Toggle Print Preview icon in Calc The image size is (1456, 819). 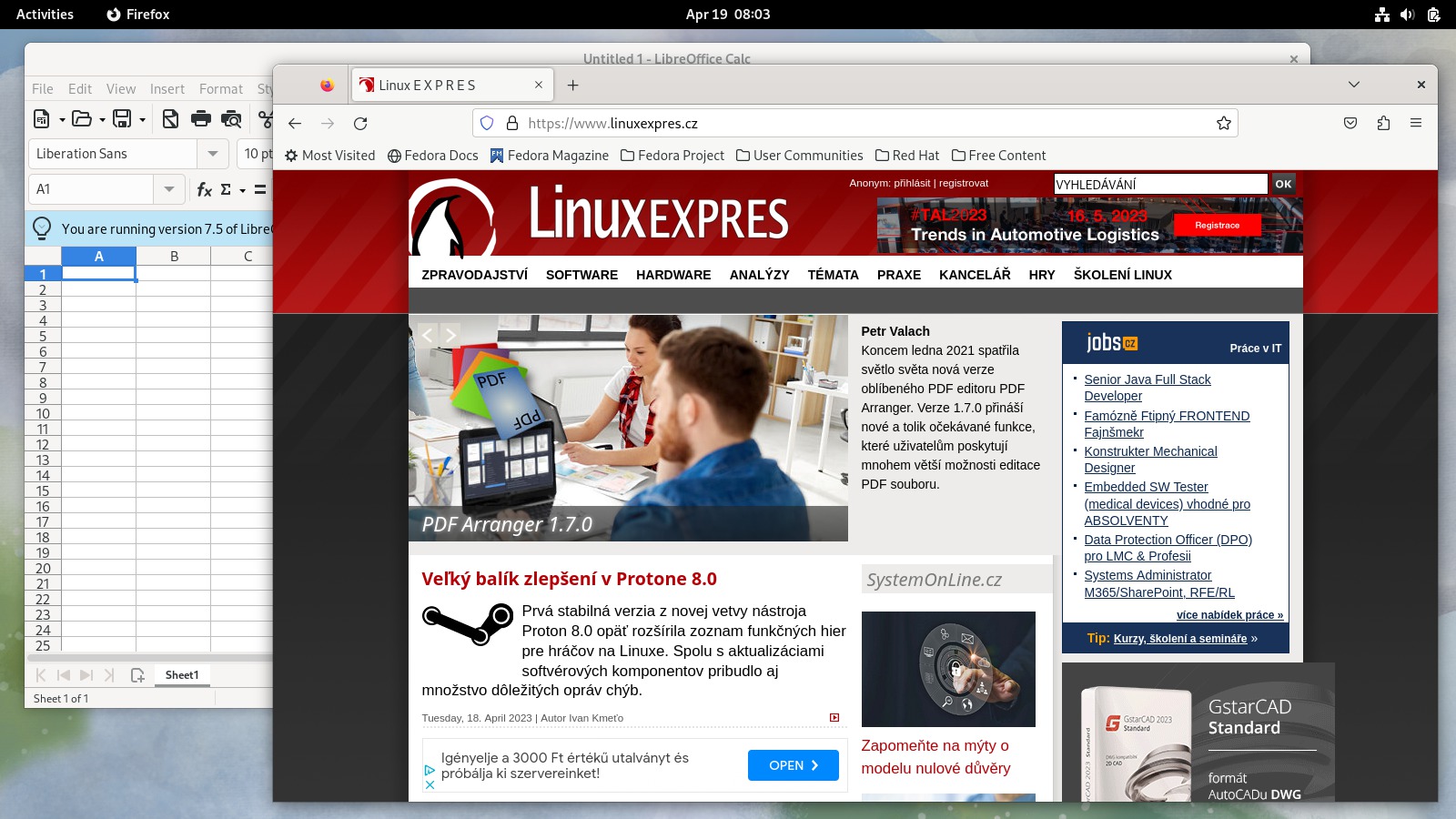[x=232, y=118]
